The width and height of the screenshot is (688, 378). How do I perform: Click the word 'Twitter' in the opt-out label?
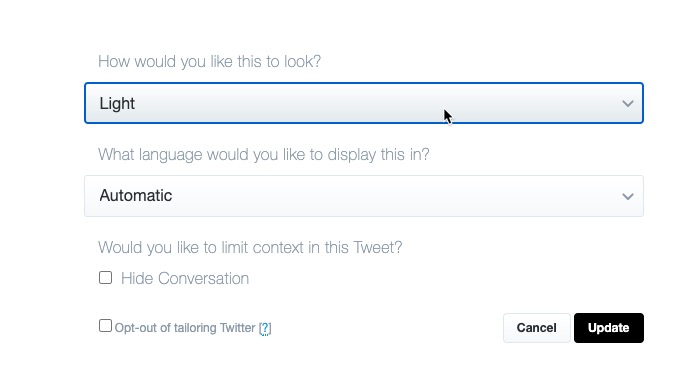point(237,328)
